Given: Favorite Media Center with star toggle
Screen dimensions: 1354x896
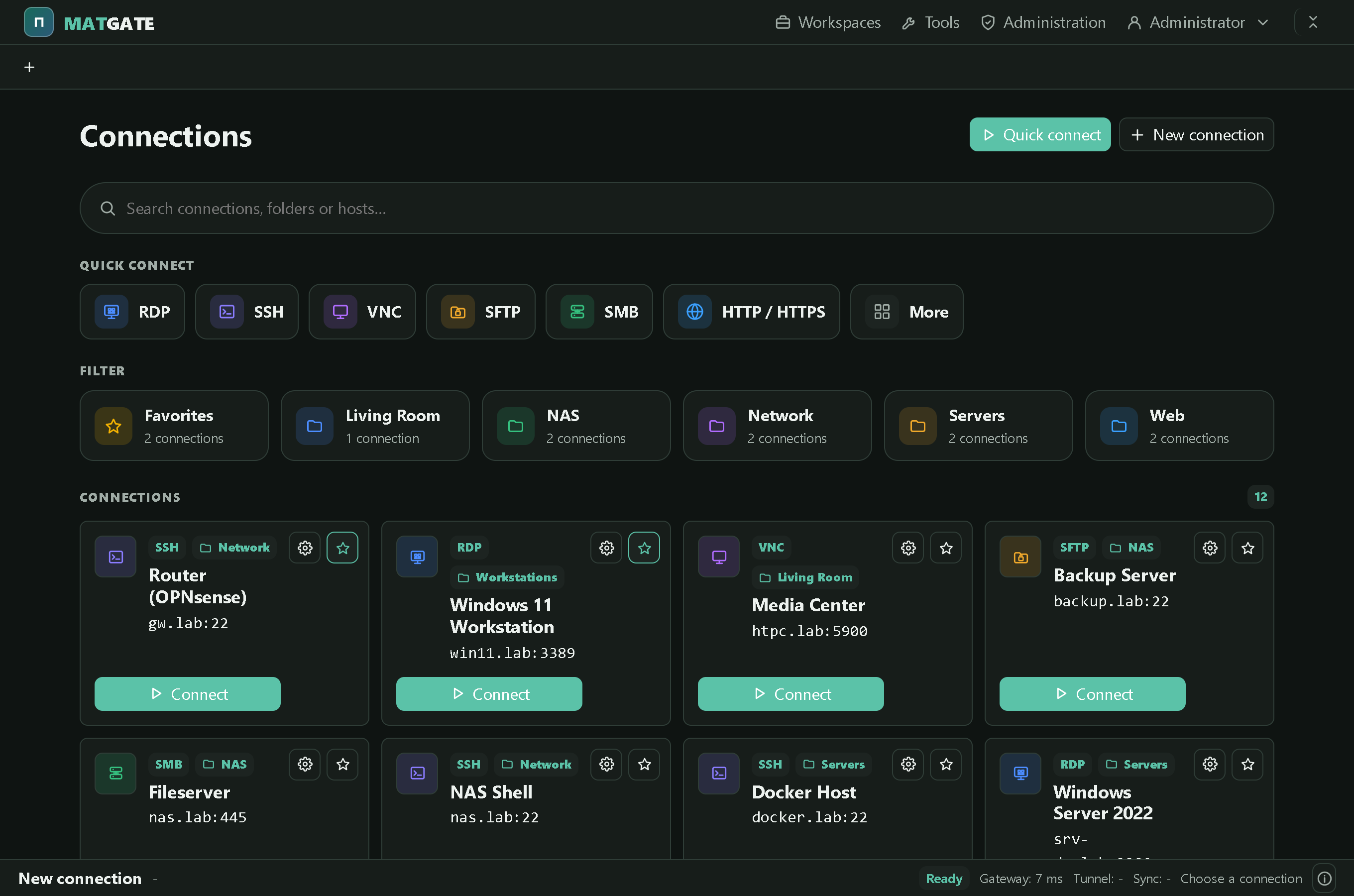Looking at the screenshot, I should [945, 548].
